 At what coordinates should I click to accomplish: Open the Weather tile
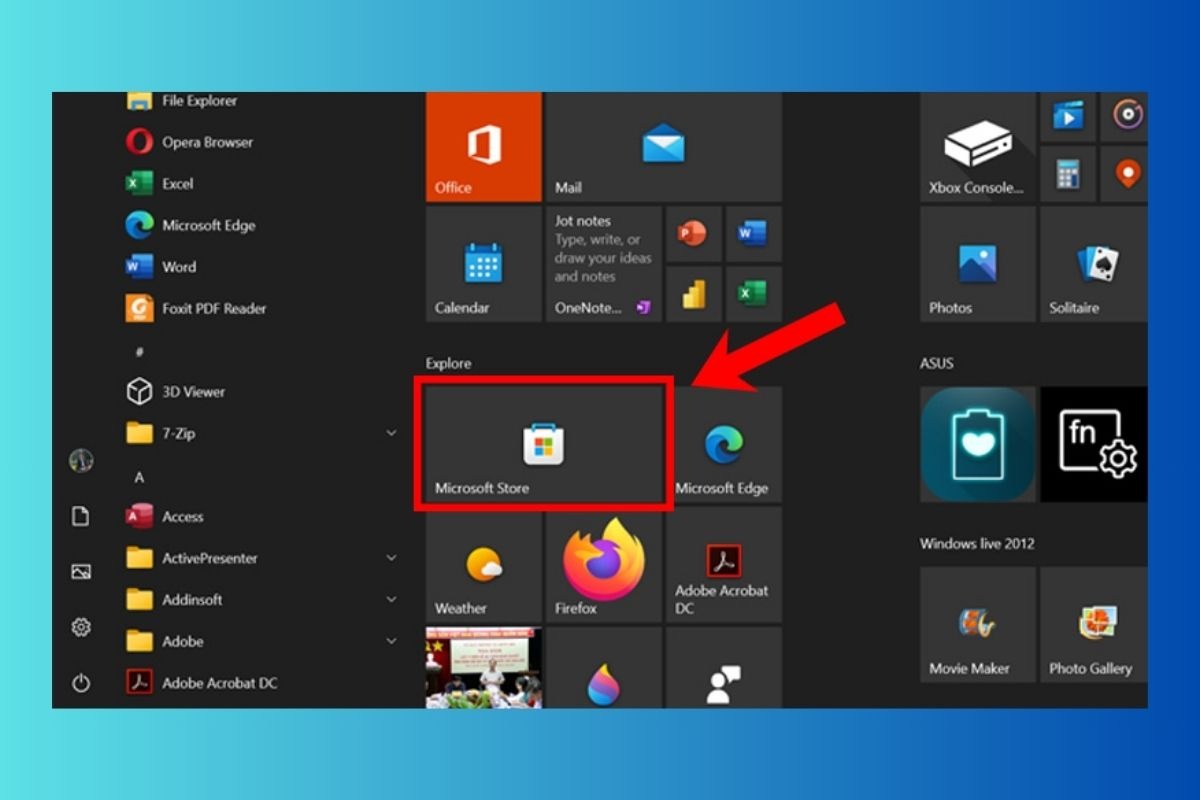[x=484, y=564]
